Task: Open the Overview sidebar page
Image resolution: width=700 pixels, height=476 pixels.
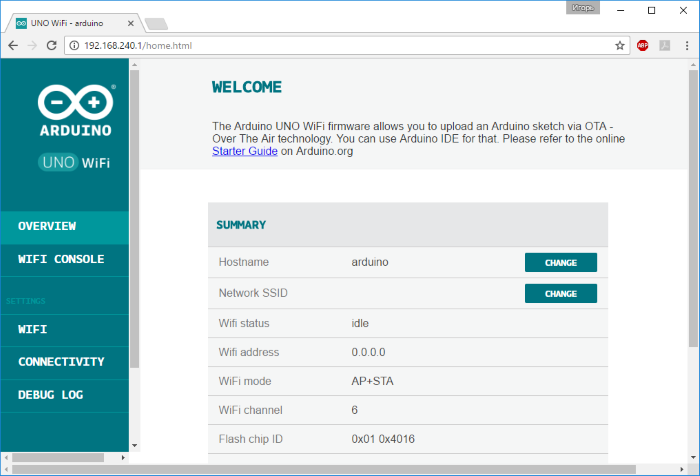Action: pos(65,226)
